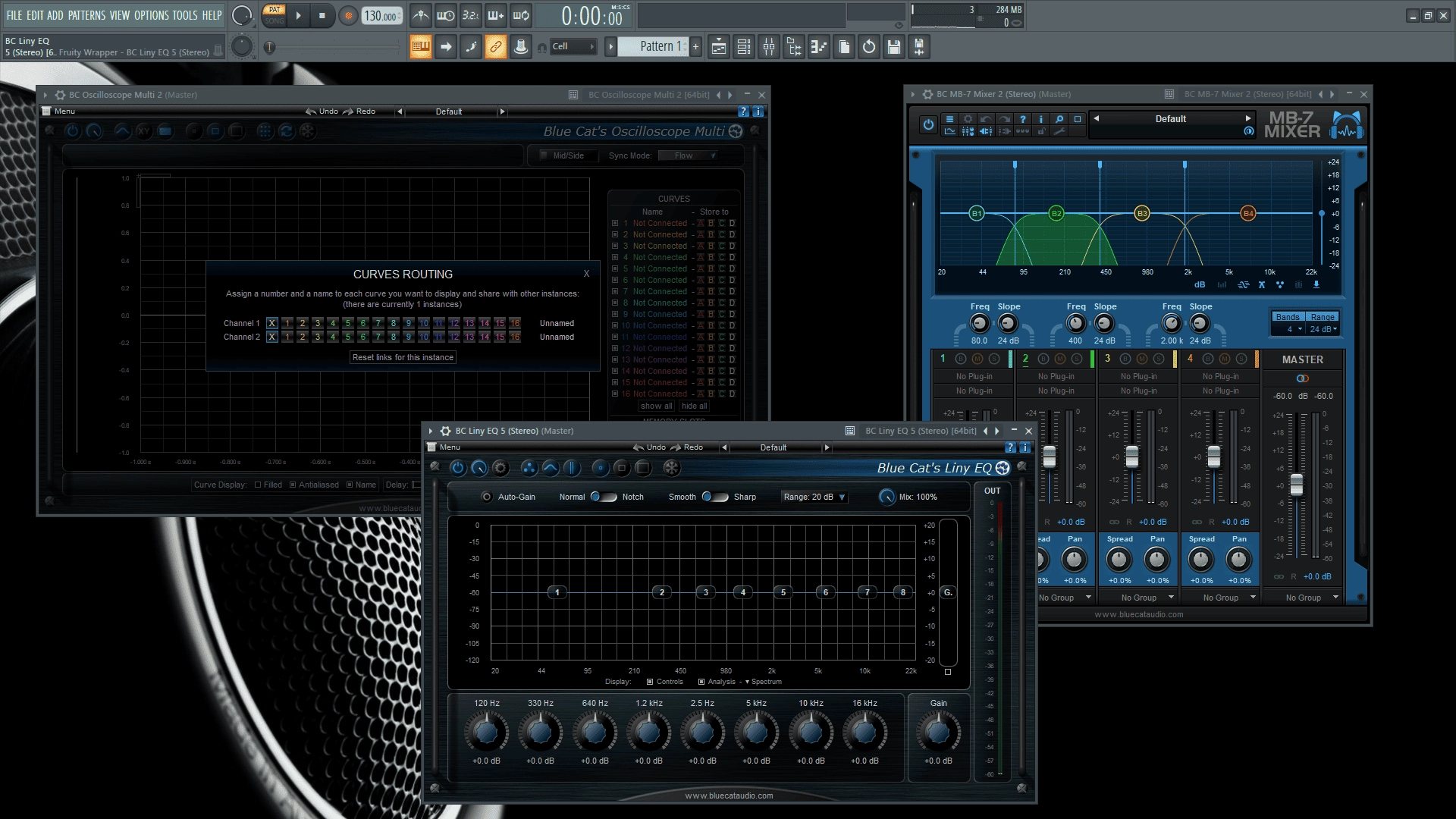Toggle the Analysis display checkbox

coord(701,682)
